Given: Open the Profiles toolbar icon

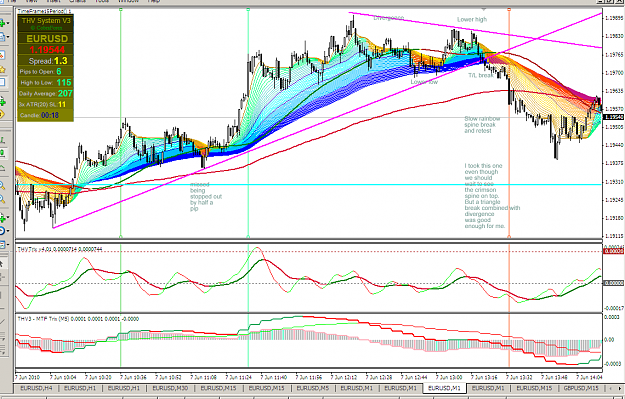Looking at the screenshot, I should point(2,37).
